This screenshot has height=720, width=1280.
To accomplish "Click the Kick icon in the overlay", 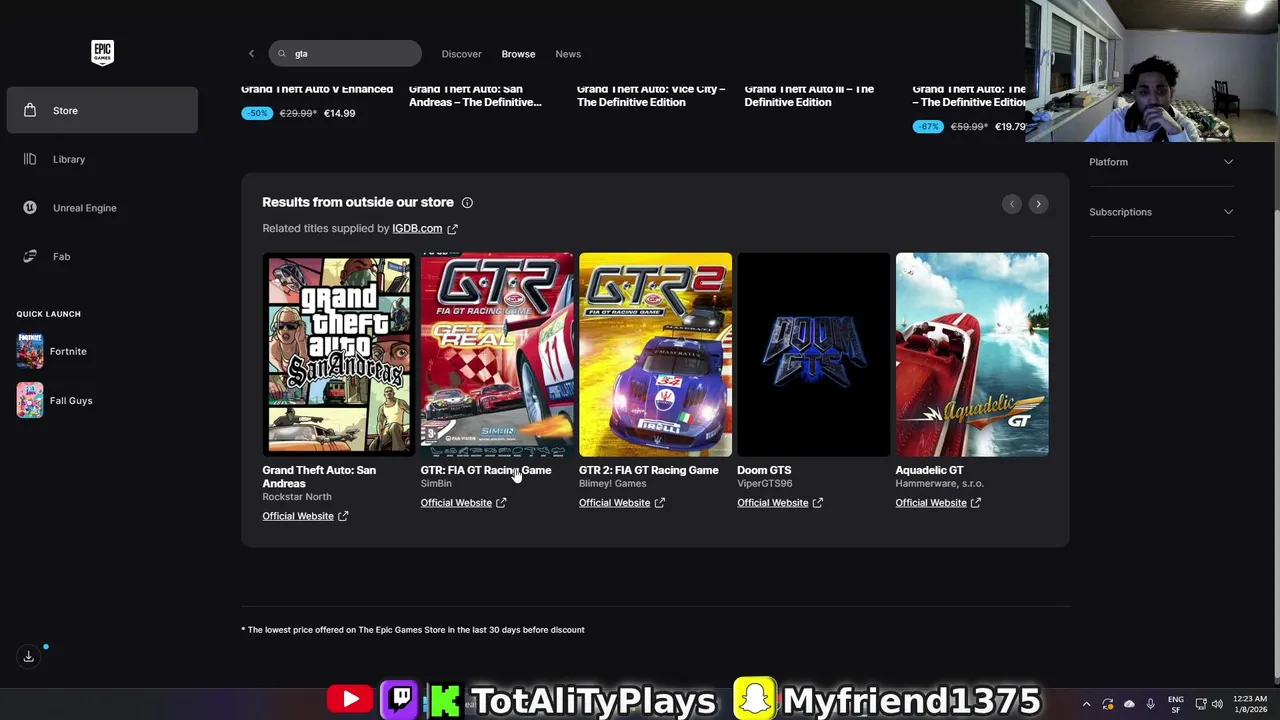I will (x=445, y=700).
